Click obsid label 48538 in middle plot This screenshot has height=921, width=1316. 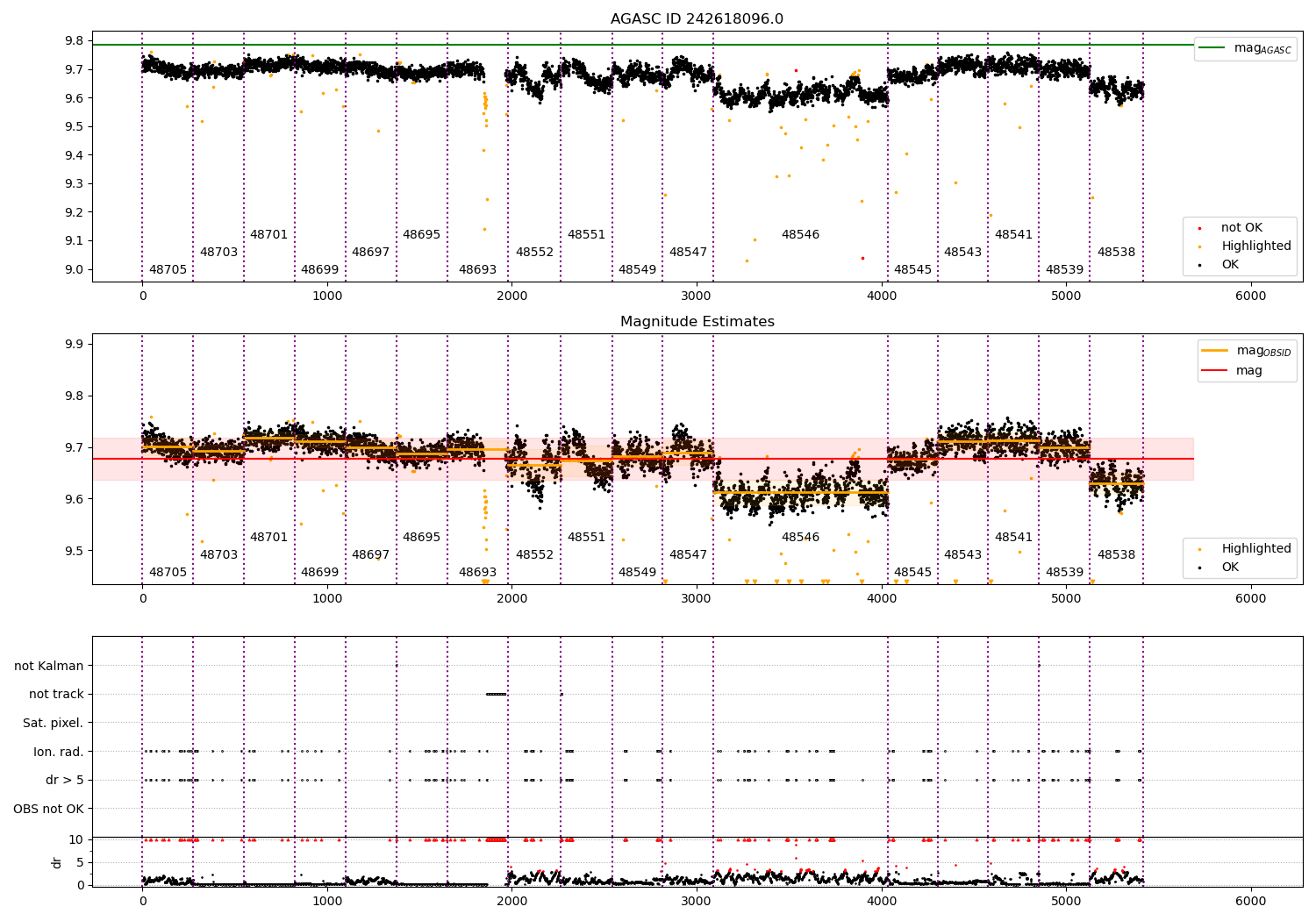click(1116, 554)
